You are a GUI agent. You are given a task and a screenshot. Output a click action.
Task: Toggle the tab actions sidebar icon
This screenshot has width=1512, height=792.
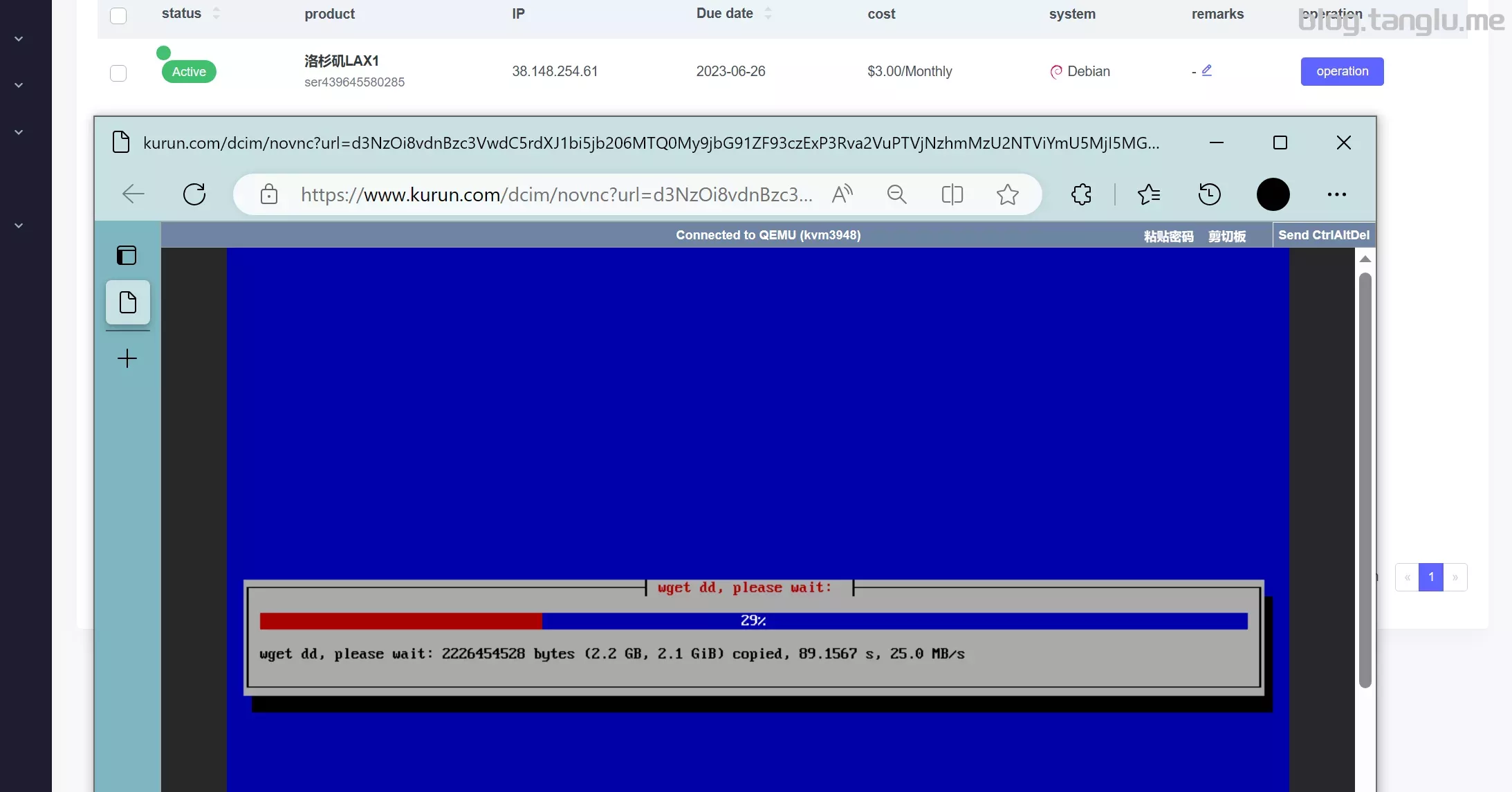point(127,255)
